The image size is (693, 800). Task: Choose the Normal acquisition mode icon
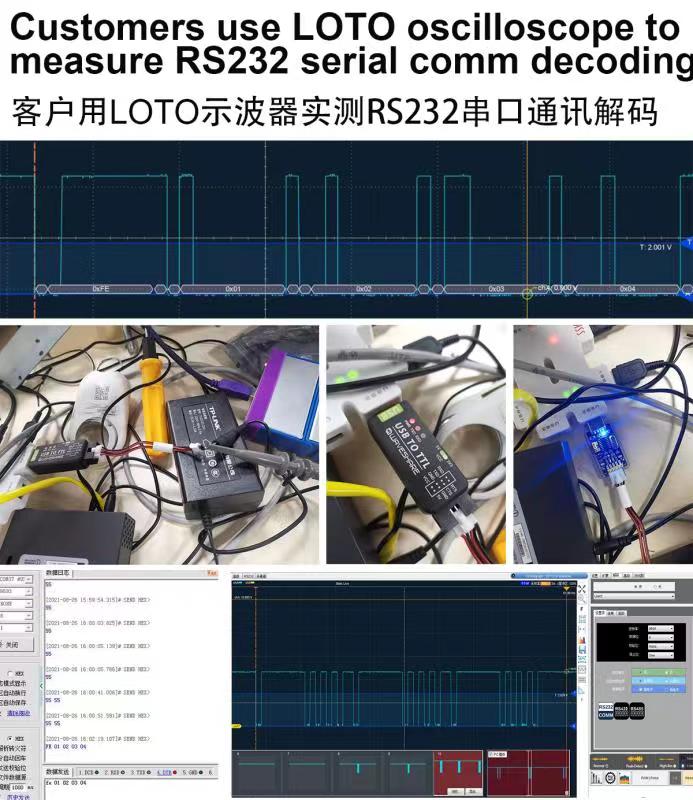tap(600, 762)
